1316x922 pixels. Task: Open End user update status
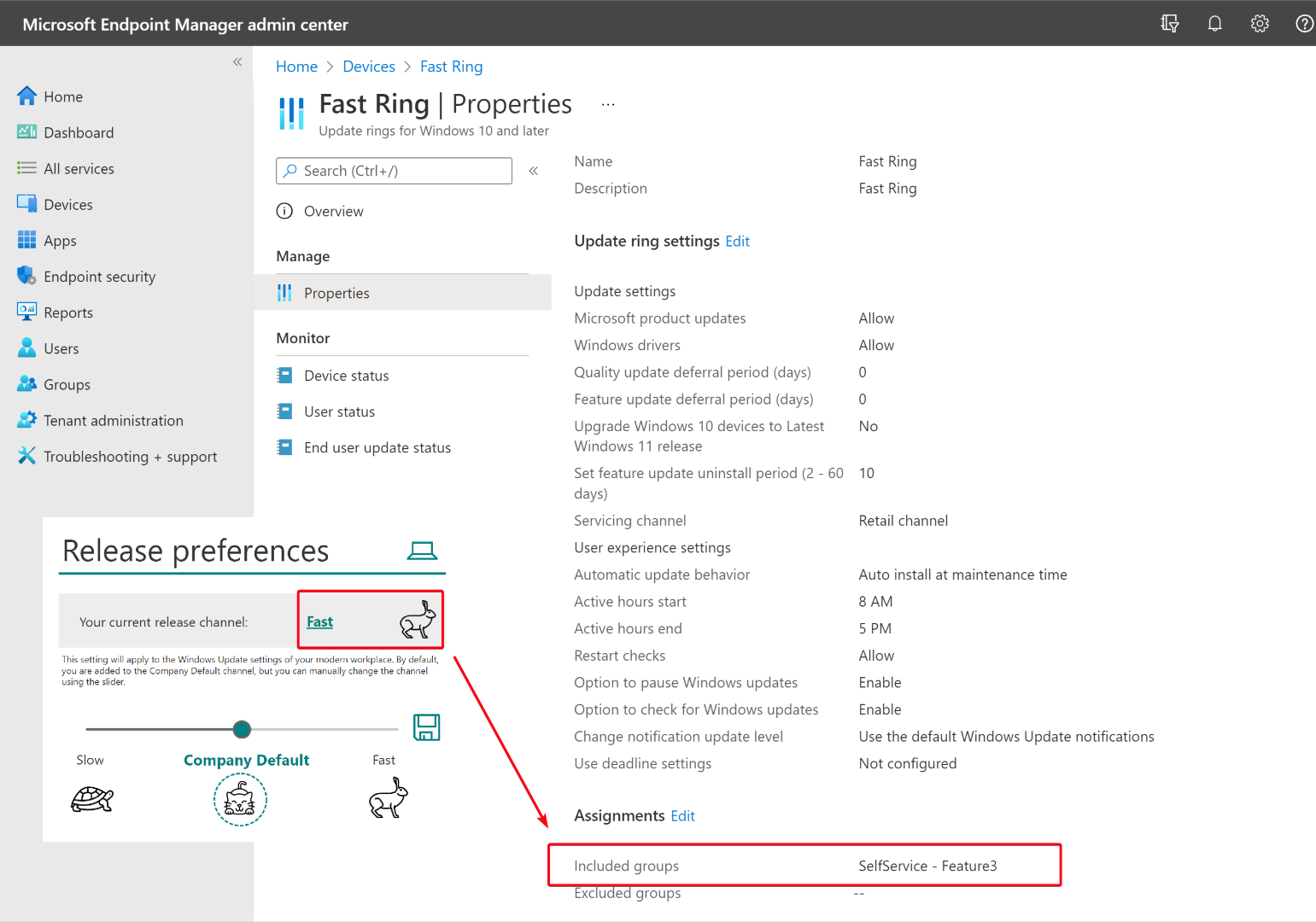[377, 447]
